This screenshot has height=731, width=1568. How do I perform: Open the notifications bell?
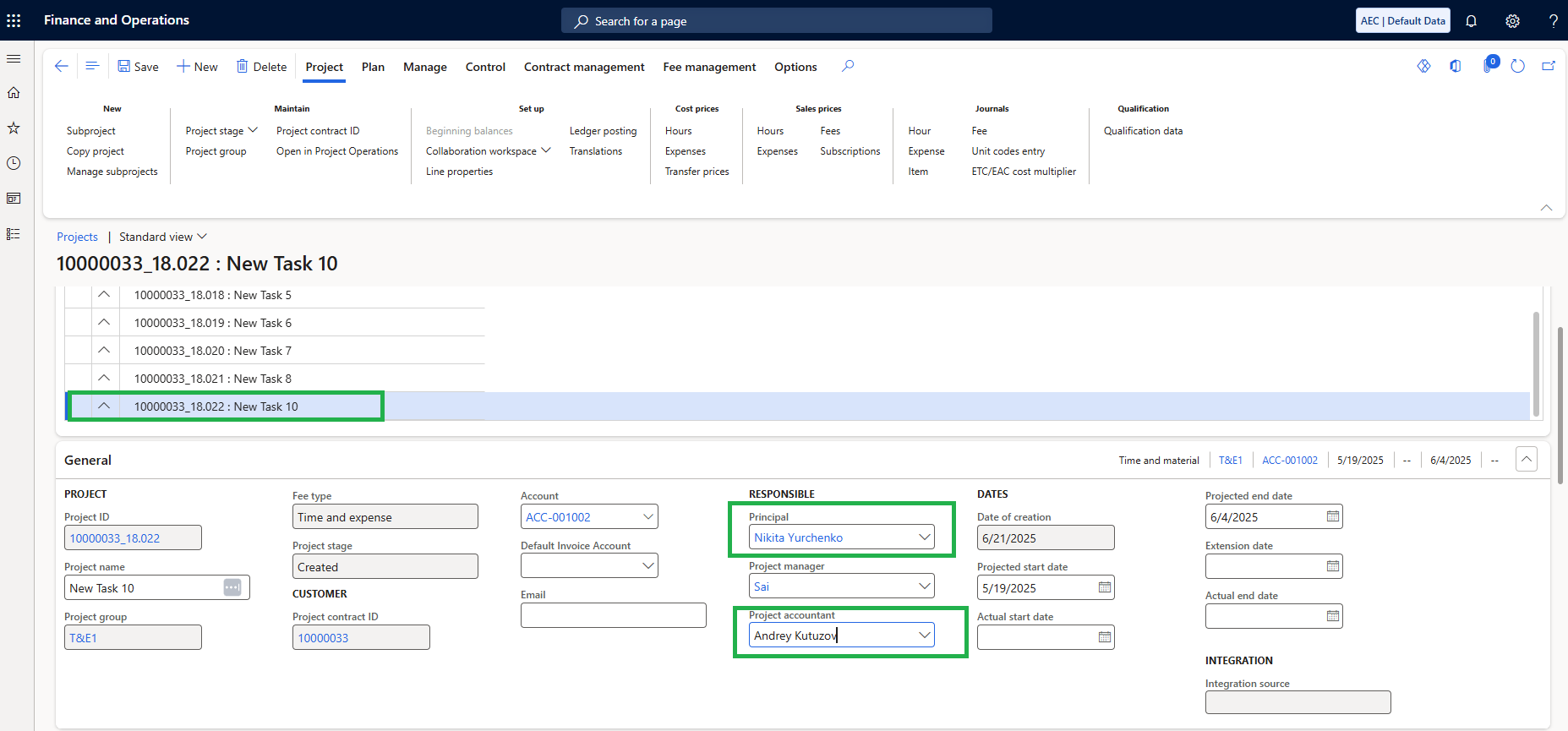click(x=1471, y=21)
